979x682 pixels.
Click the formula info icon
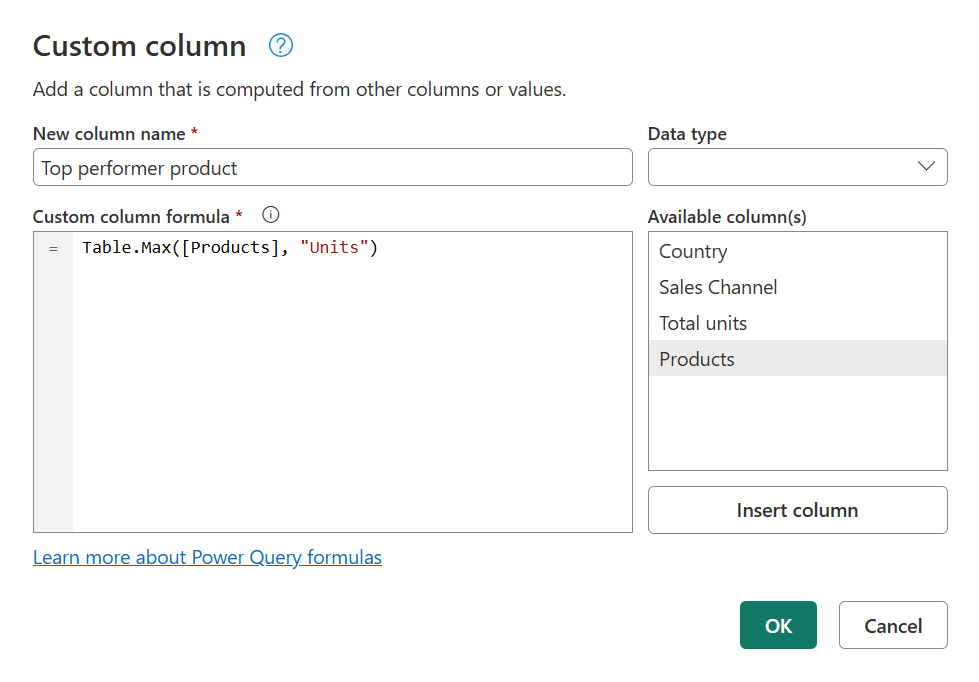(x=269, y=215)
